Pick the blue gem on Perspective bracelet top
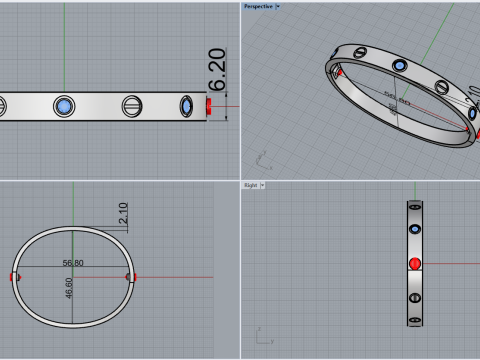 pyautogui.click(x=399, y=66)
